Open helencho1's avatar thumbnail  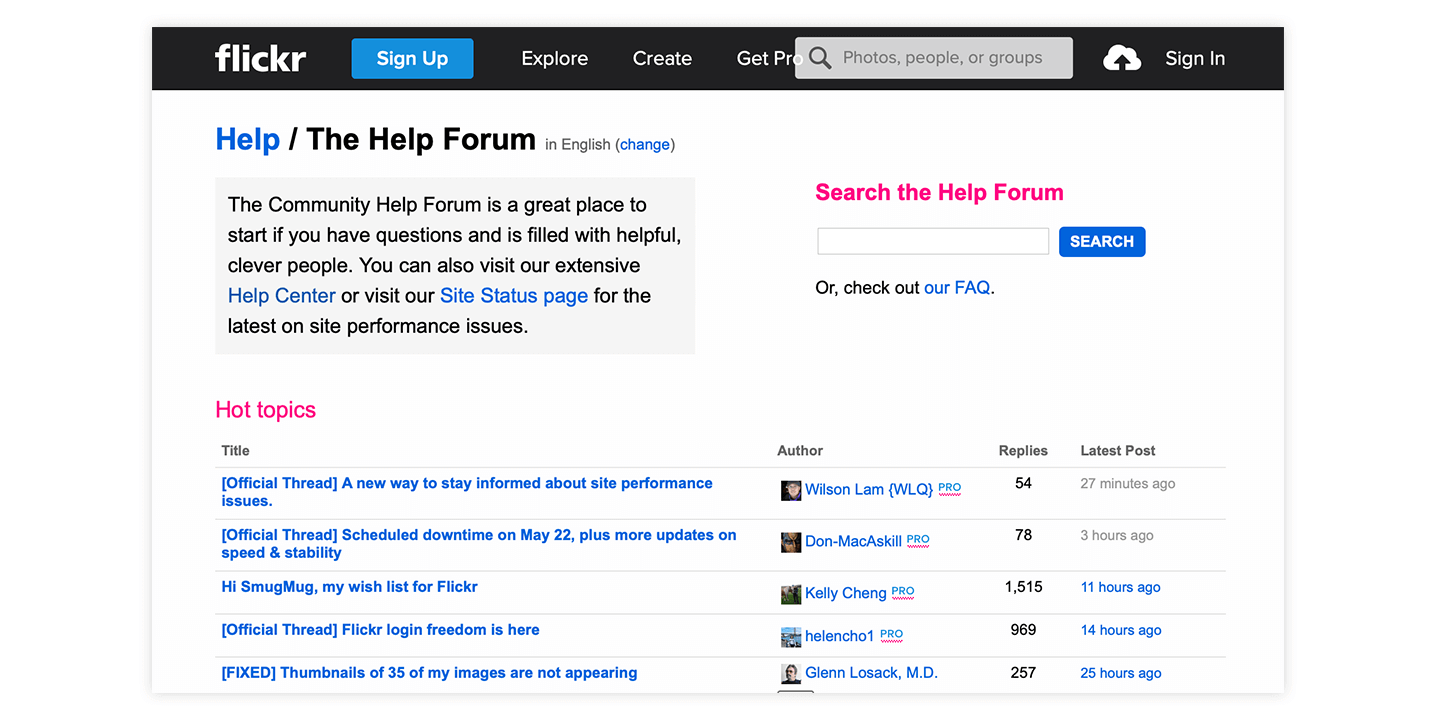point(791,637)
